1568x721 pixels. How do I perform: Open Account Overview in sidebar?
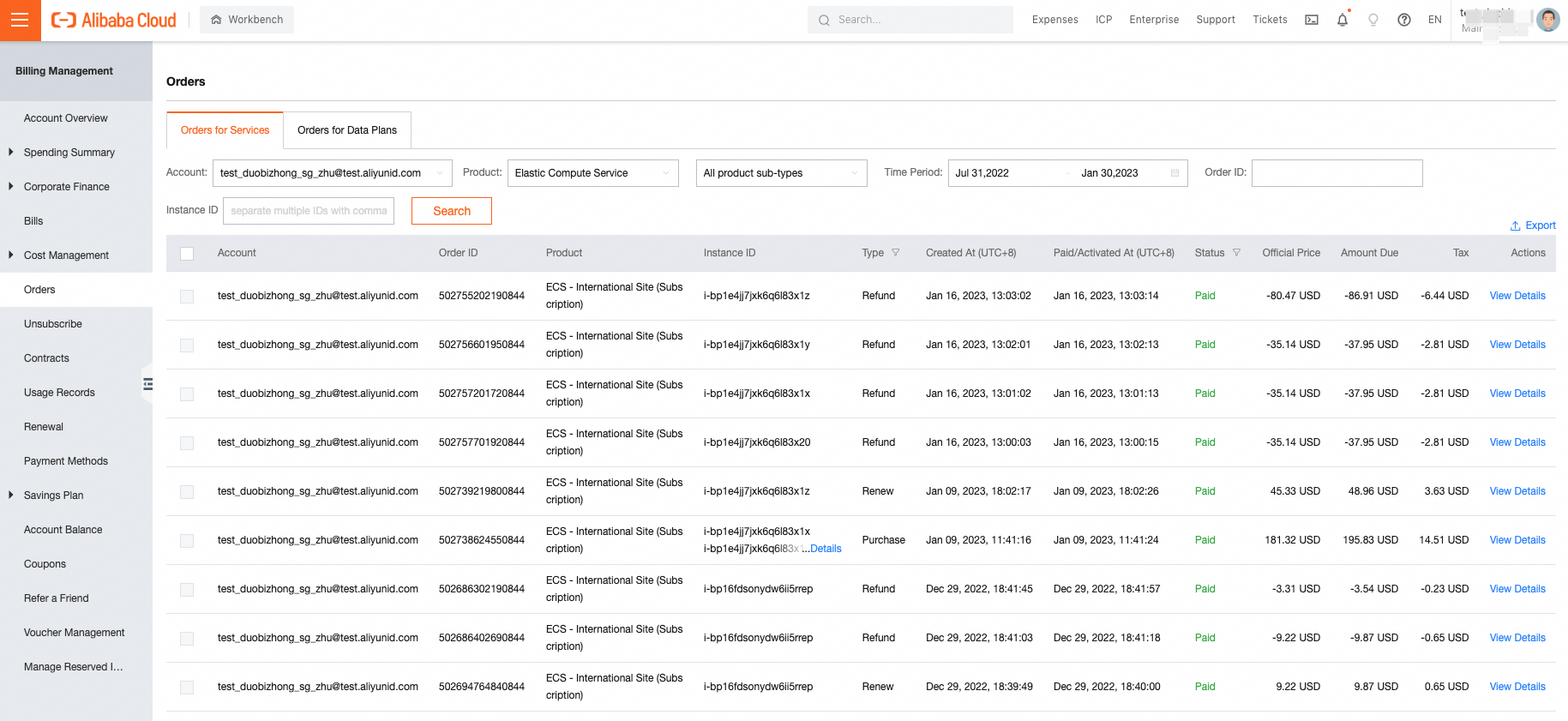(66, 118)
